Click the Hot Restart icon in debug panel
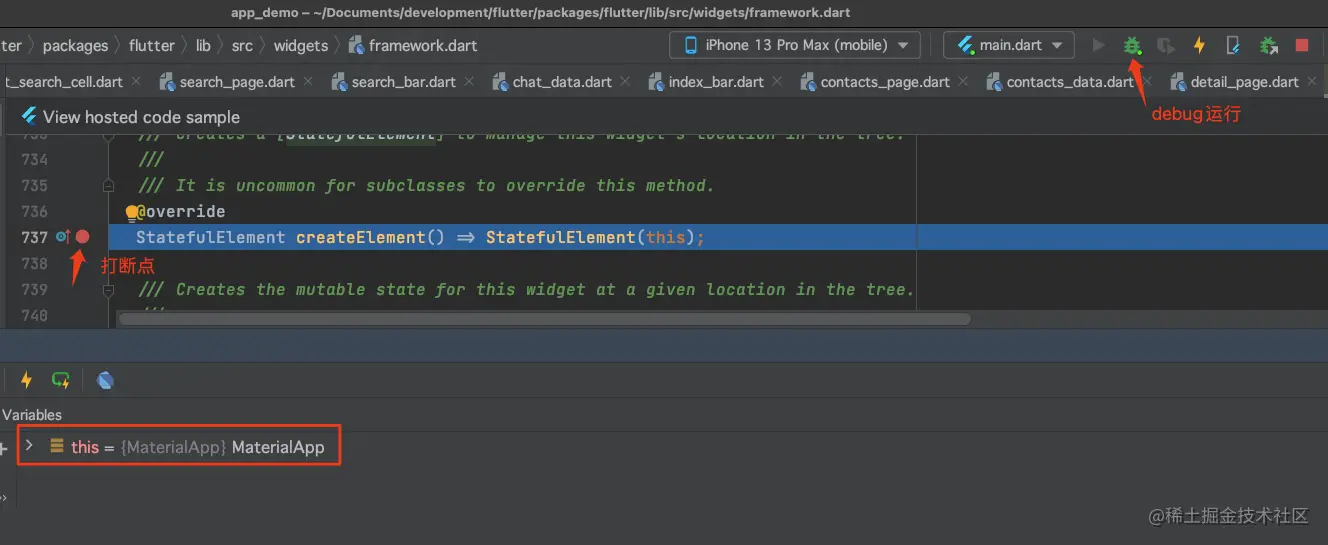 (x=61, y=380)
